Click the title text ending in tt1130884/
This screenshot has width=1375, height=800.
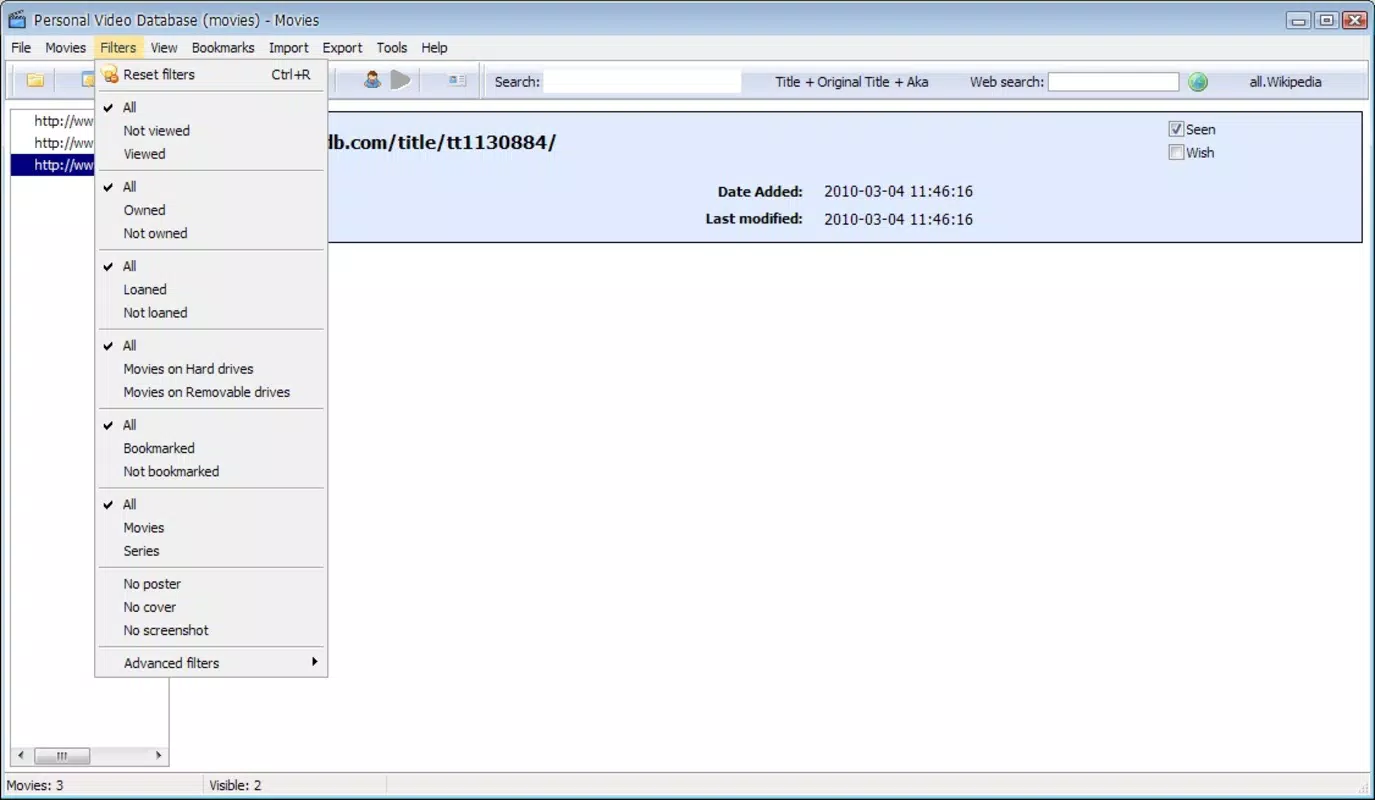click(x=442, y=142)
